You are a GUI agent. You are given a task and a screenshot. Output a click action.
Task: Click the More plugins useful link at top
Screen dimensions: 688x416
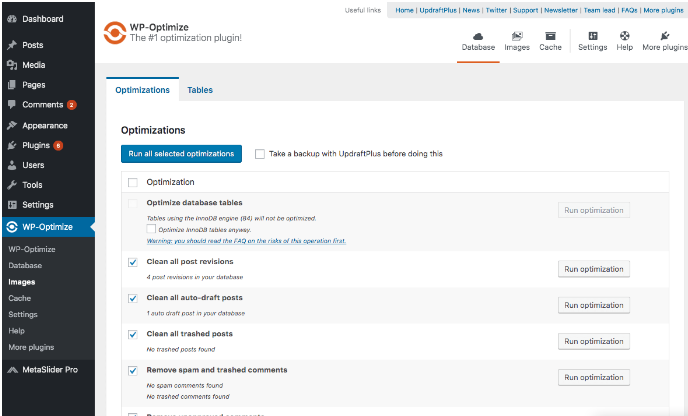663,10
